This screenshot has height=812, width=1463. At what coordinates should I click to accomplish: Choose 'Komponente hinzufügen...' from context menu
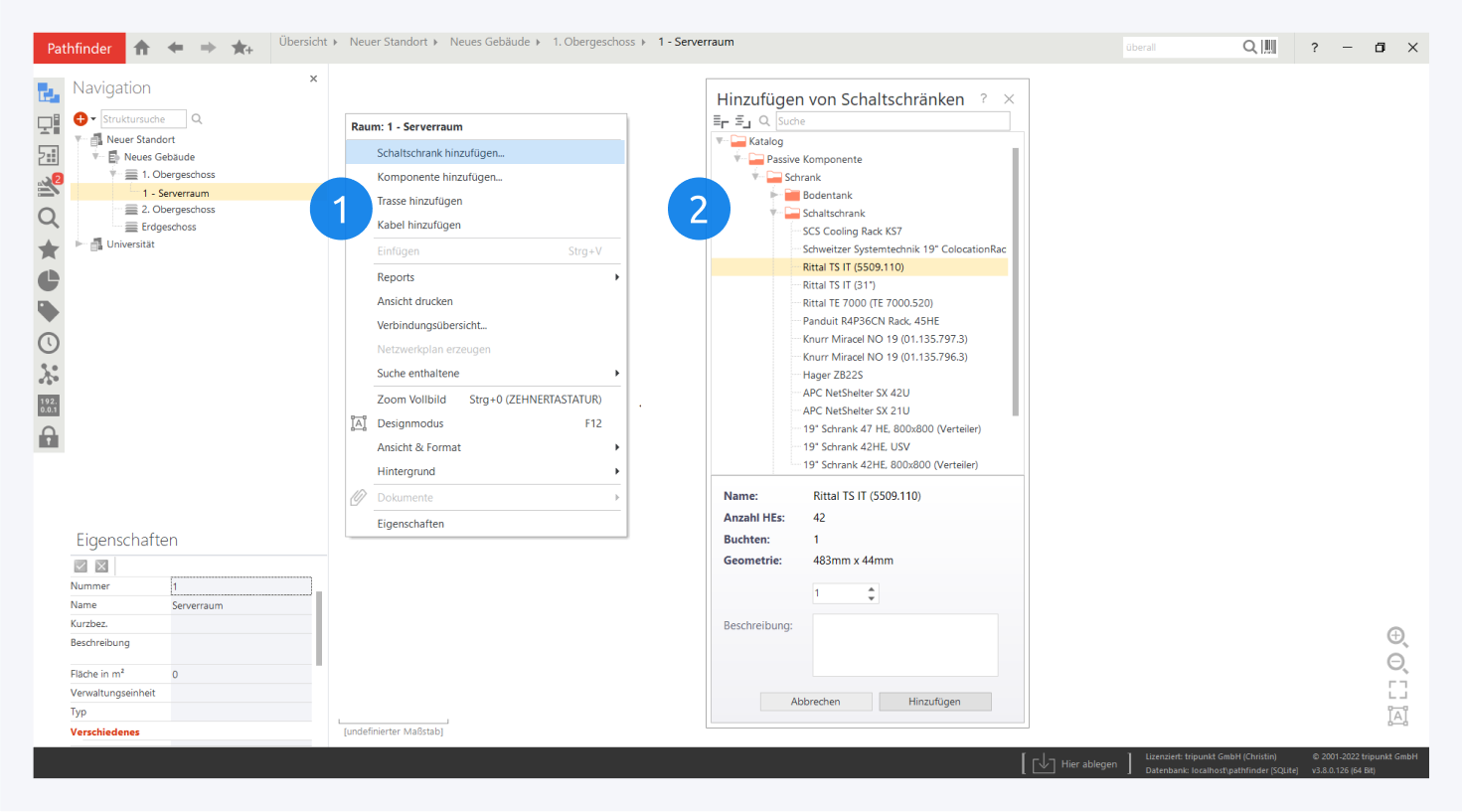tap(439, 177)
